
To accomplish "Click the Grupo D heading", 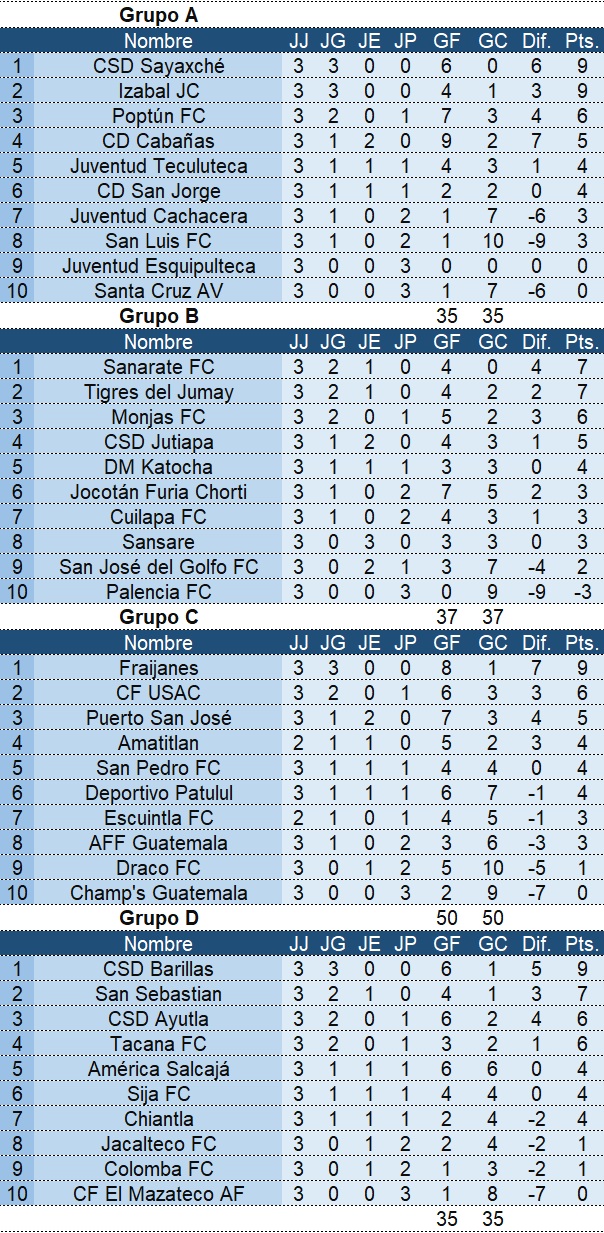I will coord(159,919).
